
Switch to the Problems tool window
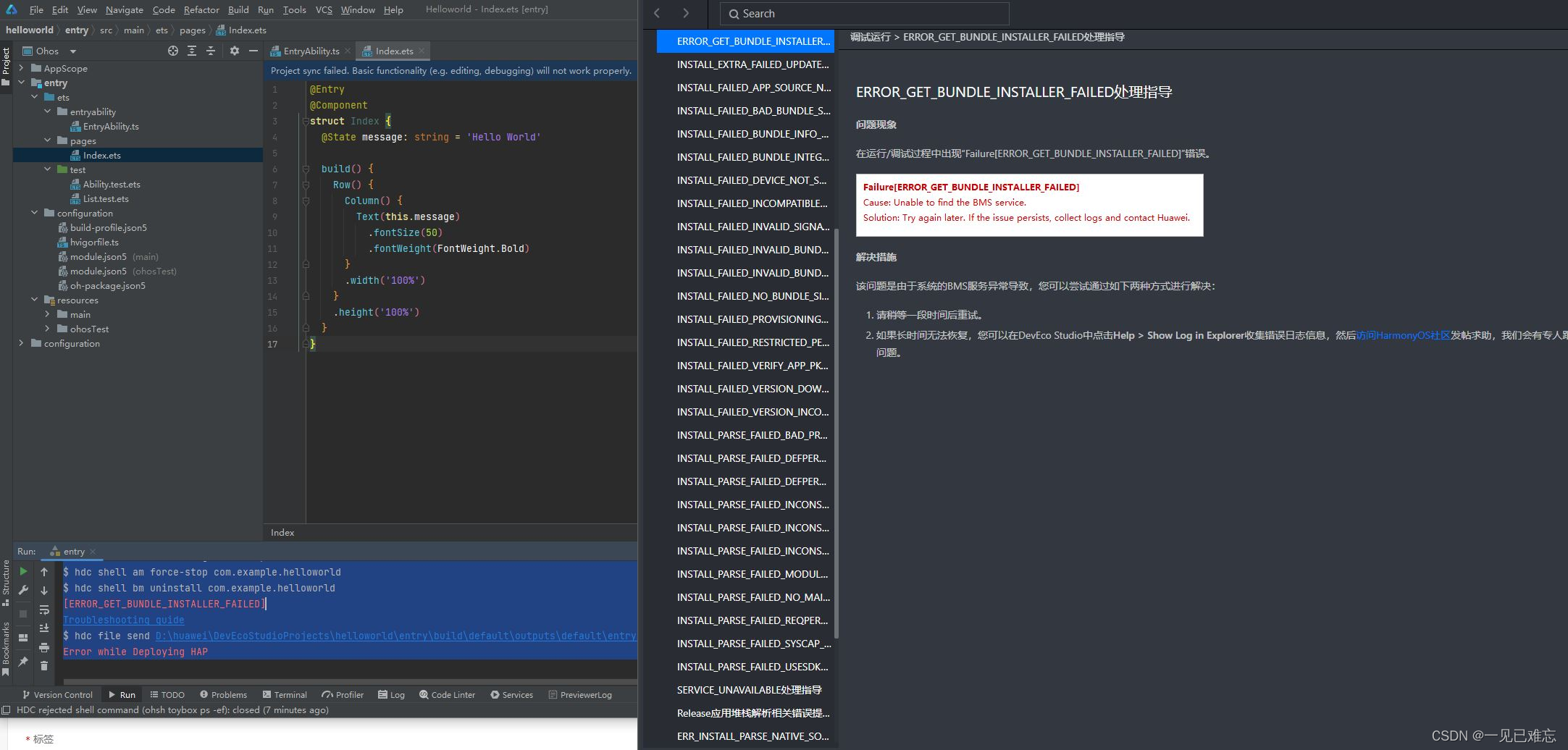click(x=223, y=694)
